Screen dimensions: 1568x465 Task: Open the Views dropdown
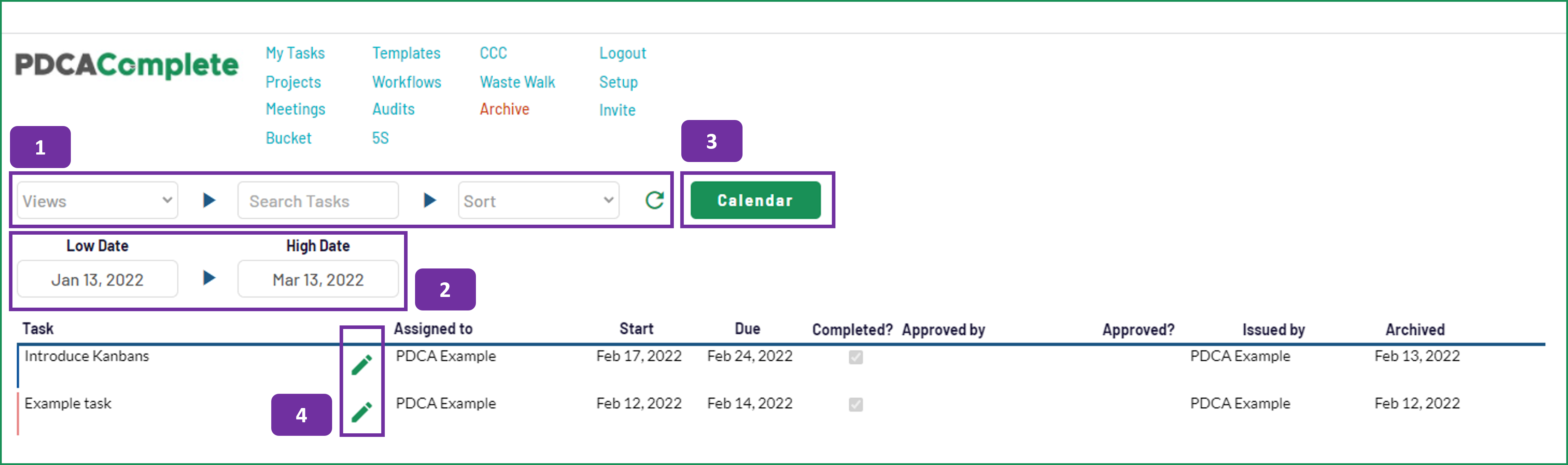(98, 200)
